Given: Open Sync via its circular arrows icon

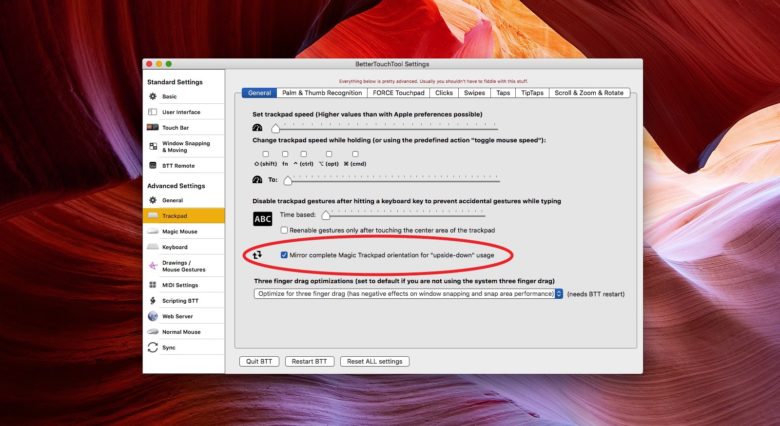Looking at the screenshot, I should [152, 347].
